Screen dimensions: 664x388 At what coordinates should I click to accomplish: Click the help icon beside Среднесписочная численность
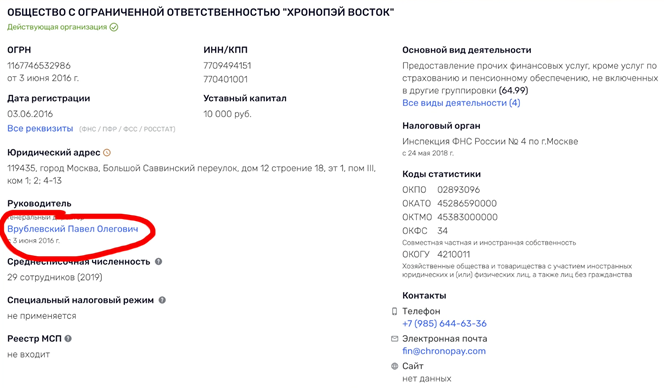click(x=158, y=262)
